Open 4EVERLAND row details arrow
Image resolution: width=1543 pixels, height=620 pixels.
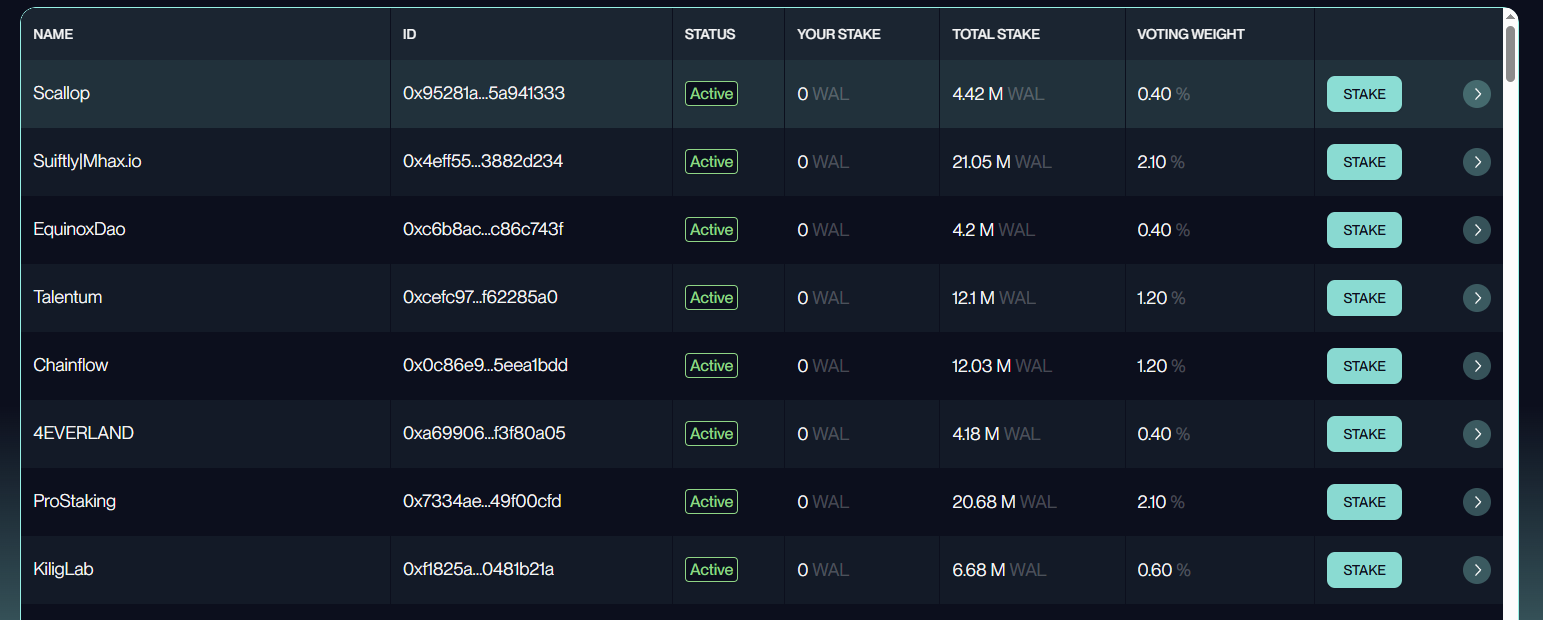pos(1477,434)
